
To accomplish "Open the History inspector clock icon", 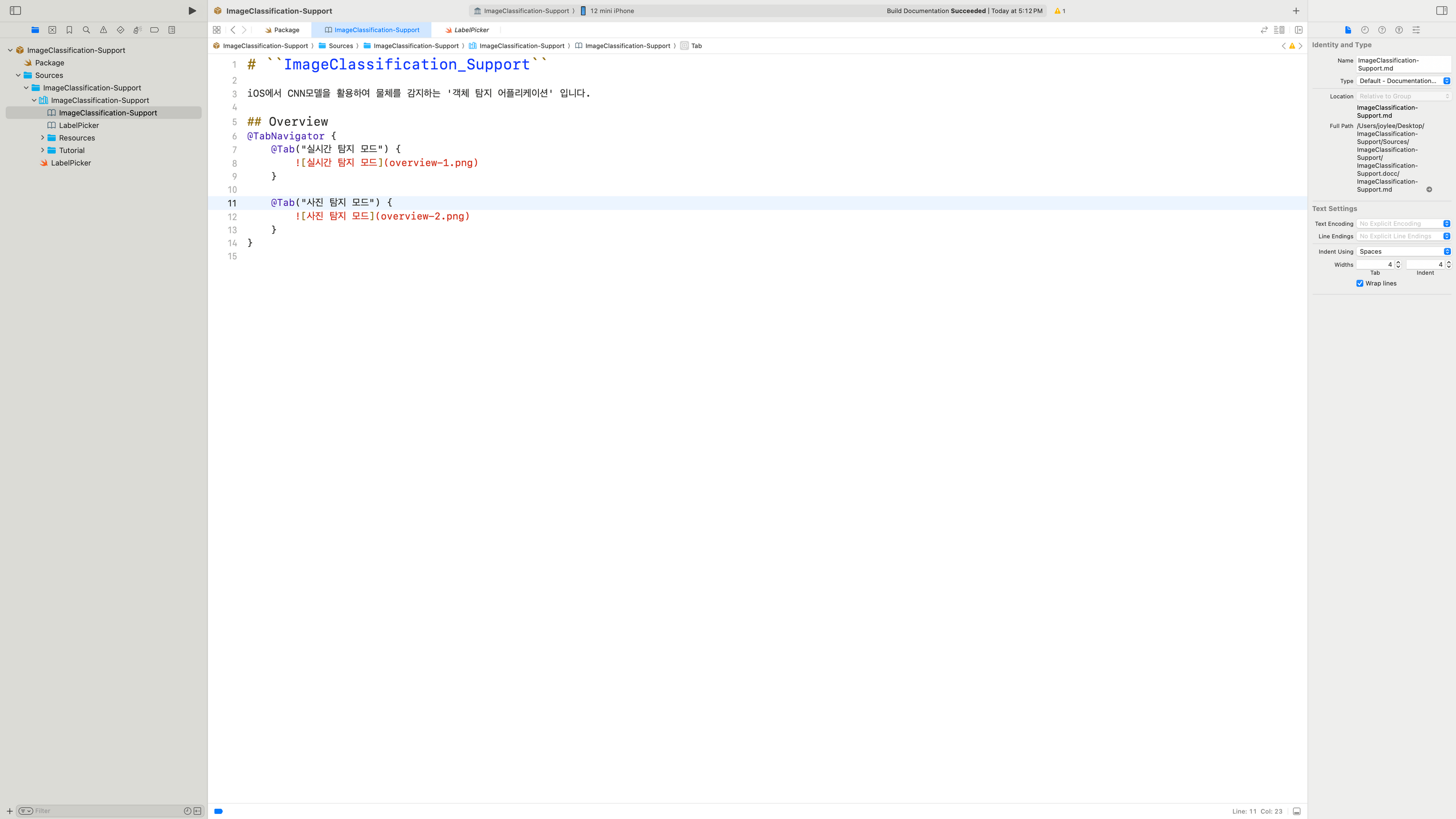I will tap(1364, 30).
